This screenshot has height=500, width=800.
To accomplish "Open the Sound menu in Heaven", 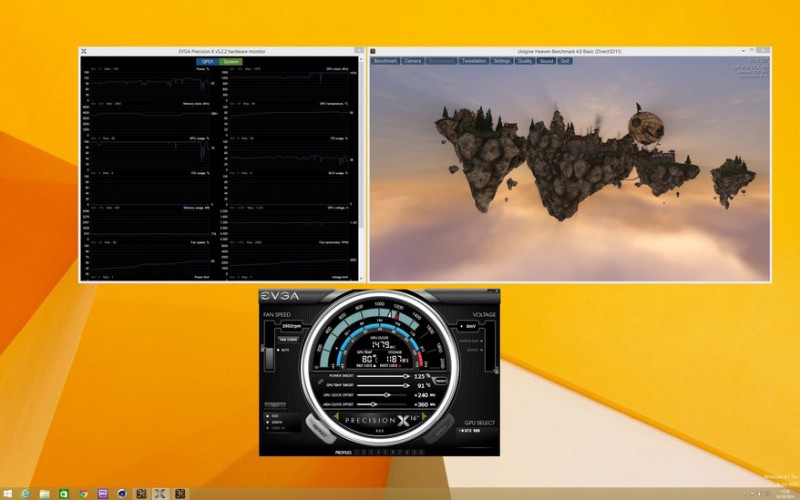I will coord(546,61).
